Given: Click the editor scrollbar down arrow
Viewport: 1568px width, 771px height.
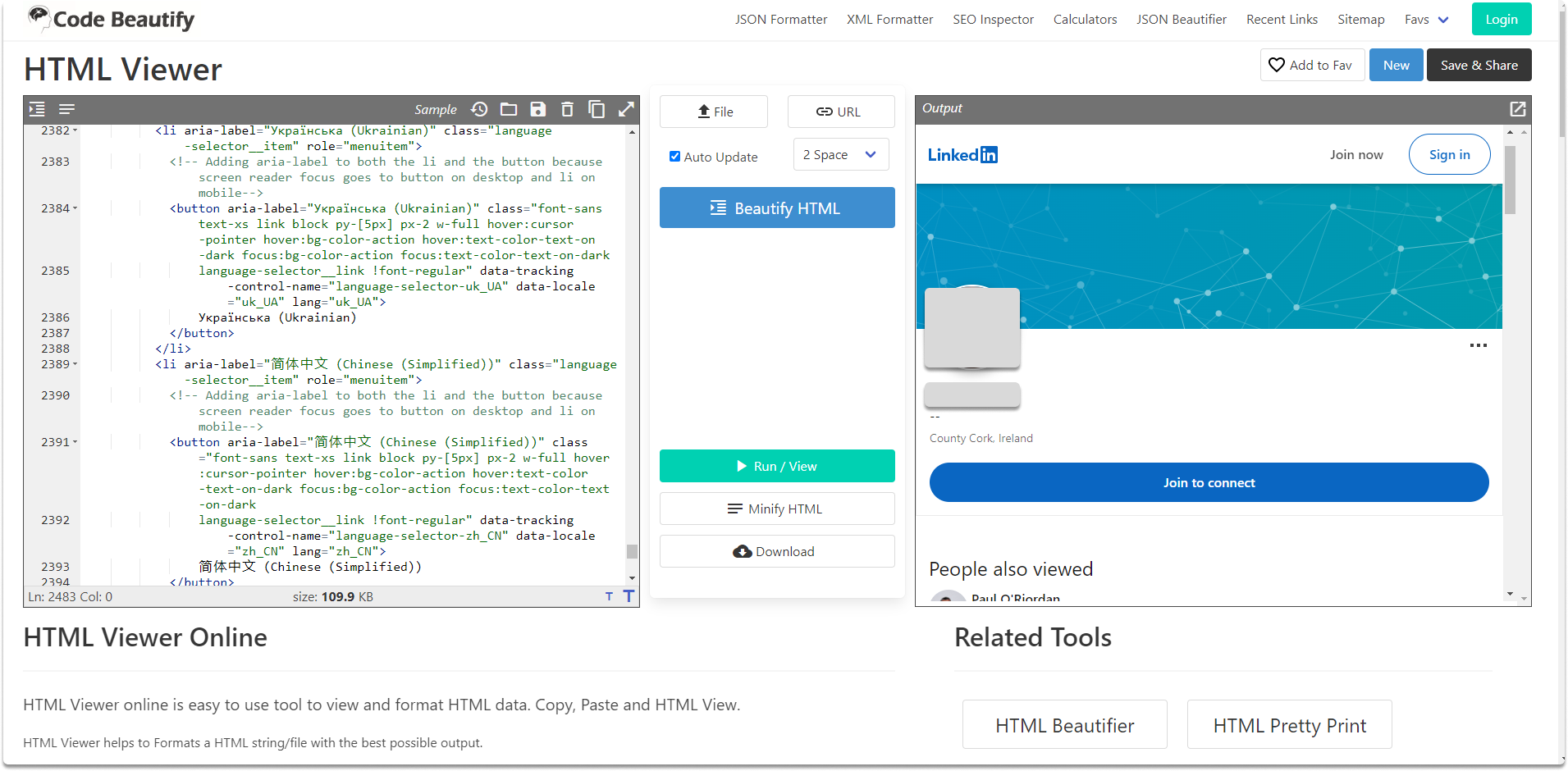Looking at the screenshot, I should pos(632,578).
